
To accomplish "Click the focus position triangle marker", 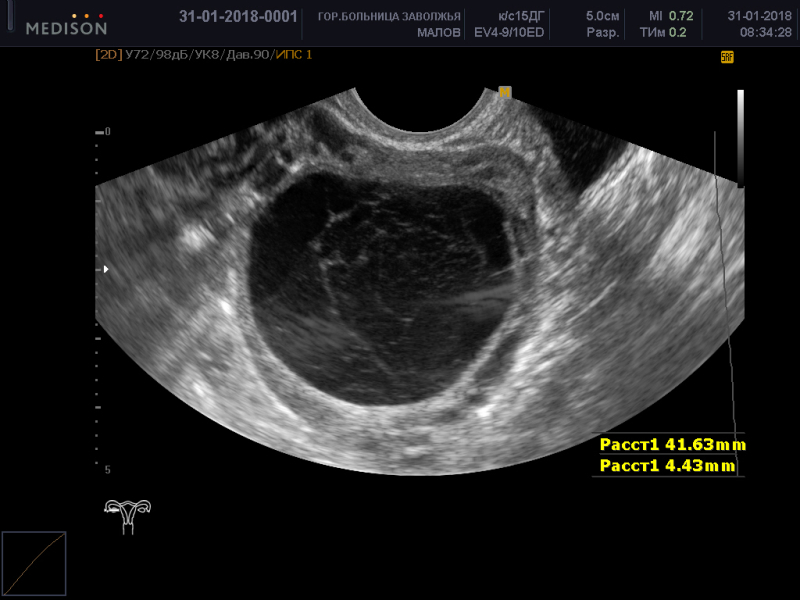I will click(x=106, y=269).
